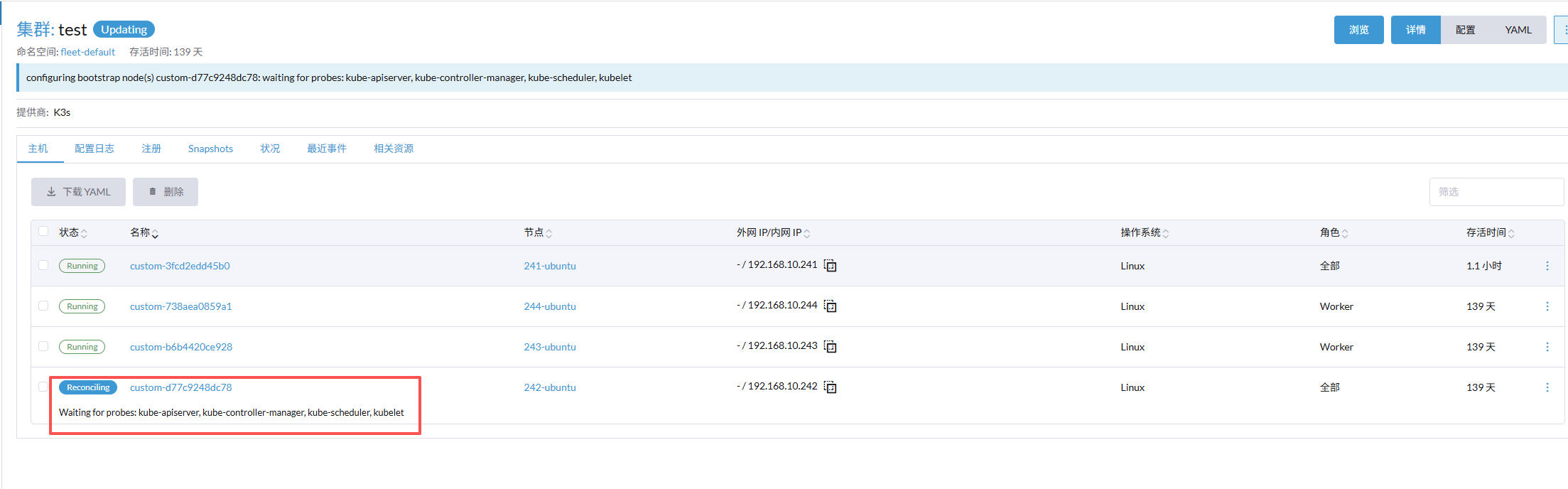This screenshot has width=1568, height=489.
Task: Click the 筛选 filter input field
Action: [1496, 192]
